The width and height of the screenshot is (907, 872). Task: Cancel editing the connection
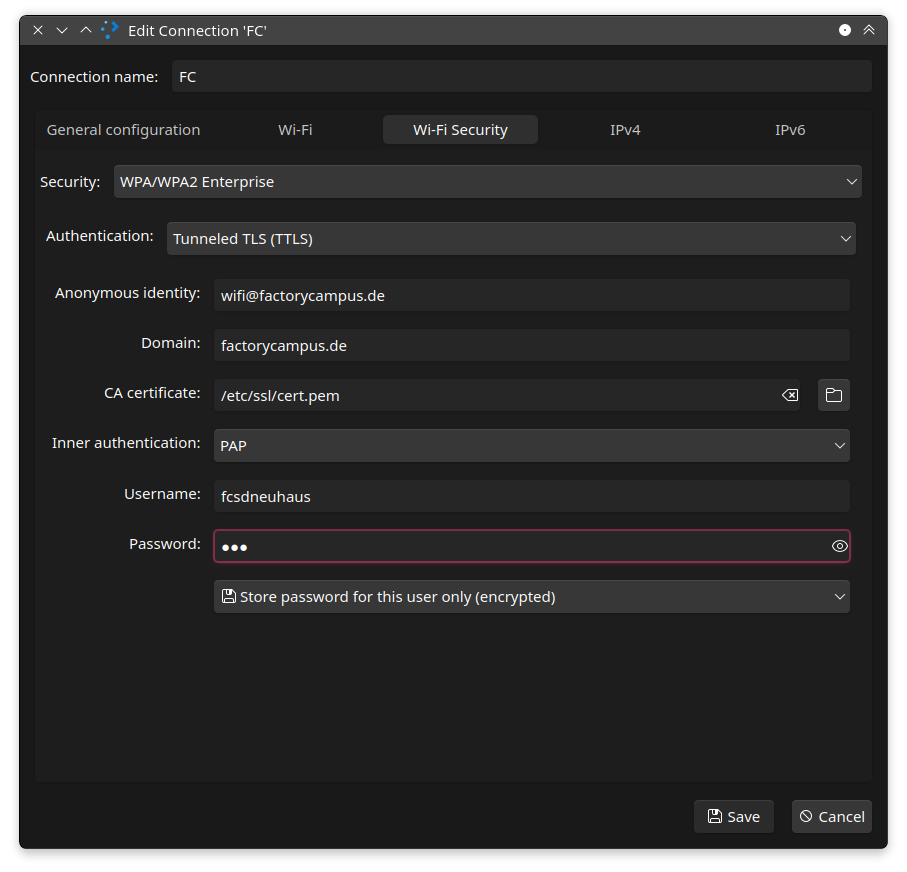click(831, 816)
